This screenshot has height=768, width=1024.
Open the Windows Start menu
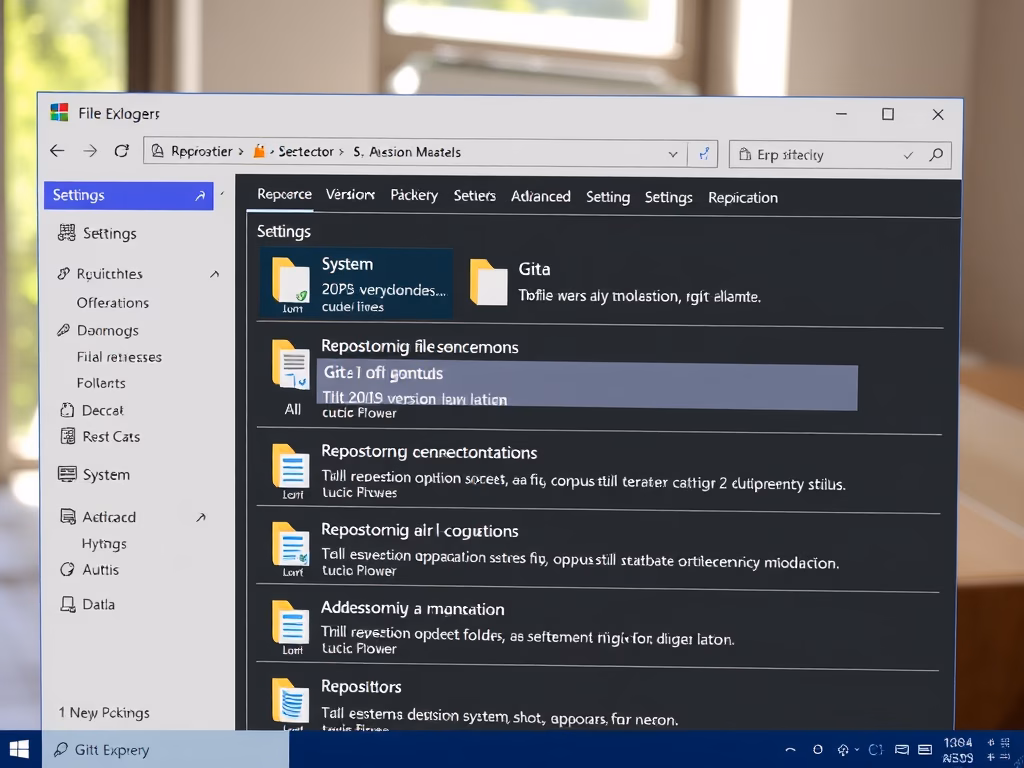(x=19, y=750)
